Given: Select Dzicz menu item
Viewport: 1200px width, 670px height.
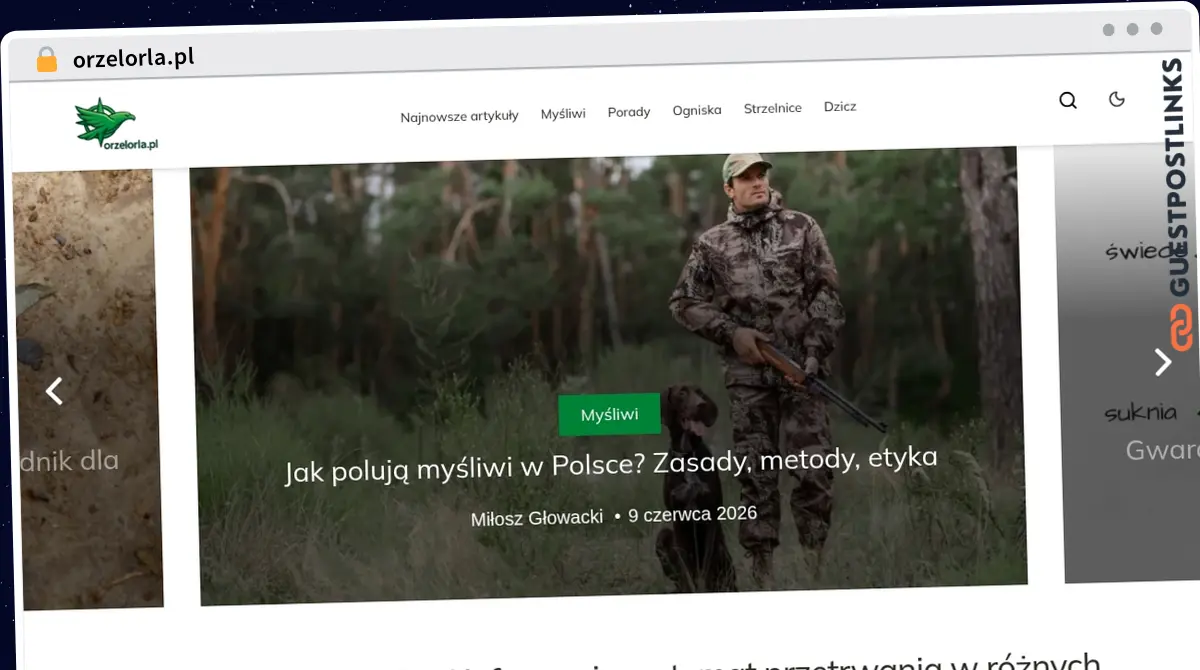Looking at the screenshot, I should (x=840, y=106).
